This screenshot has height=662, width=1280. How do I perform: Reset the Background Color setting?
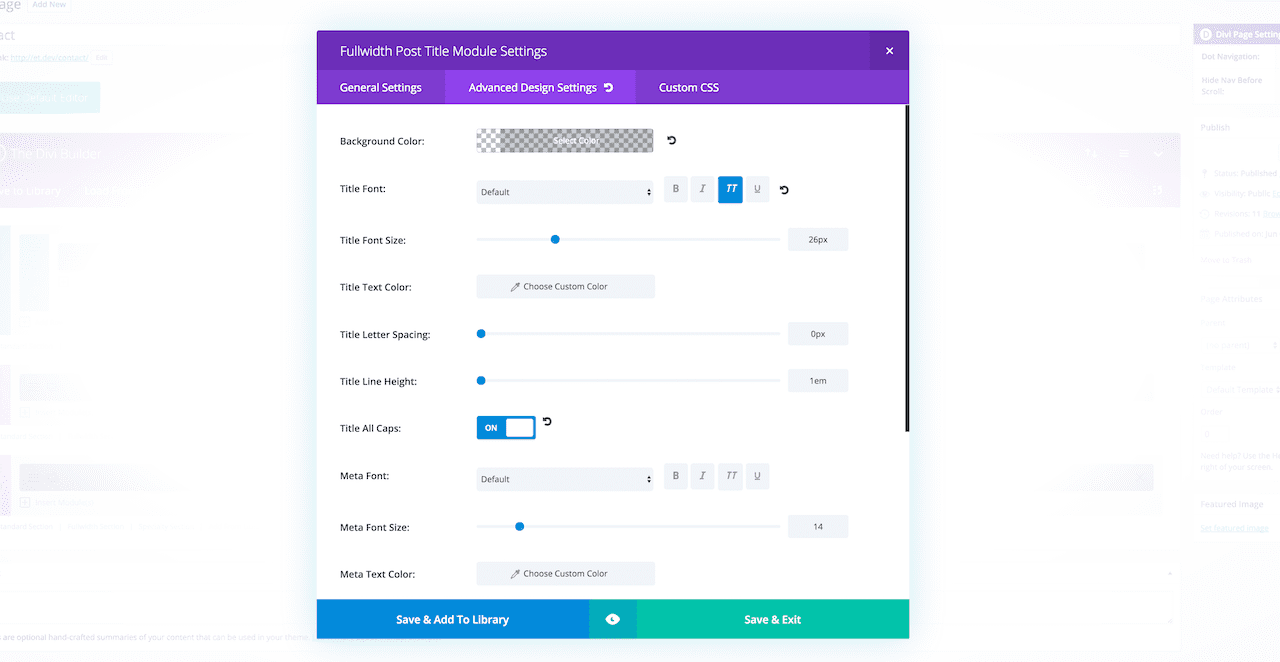pos(671,141)
